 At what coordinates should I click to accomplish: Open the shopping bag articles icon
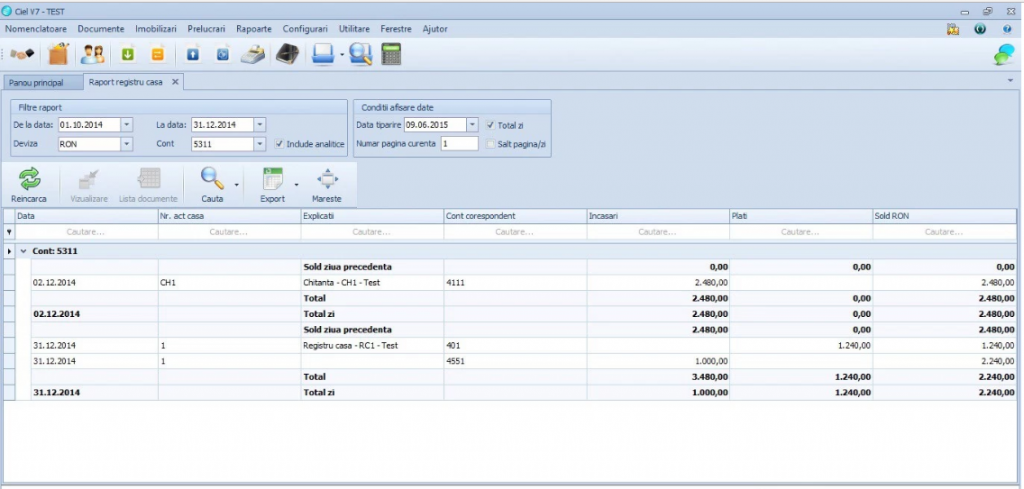click(x=59, y=55)
